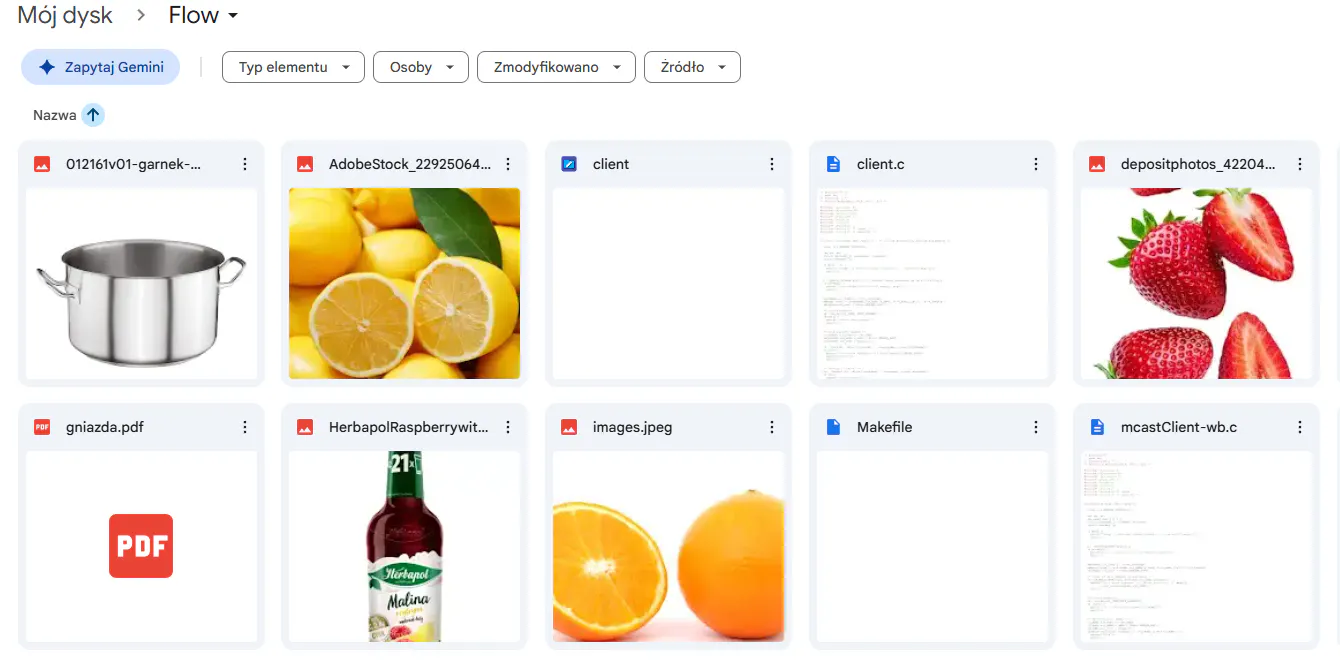Click image file icon of 012161v01-garnek
Image resolution: width=1340 pixels, height=661 pixels.
click(x=42, y=164)
